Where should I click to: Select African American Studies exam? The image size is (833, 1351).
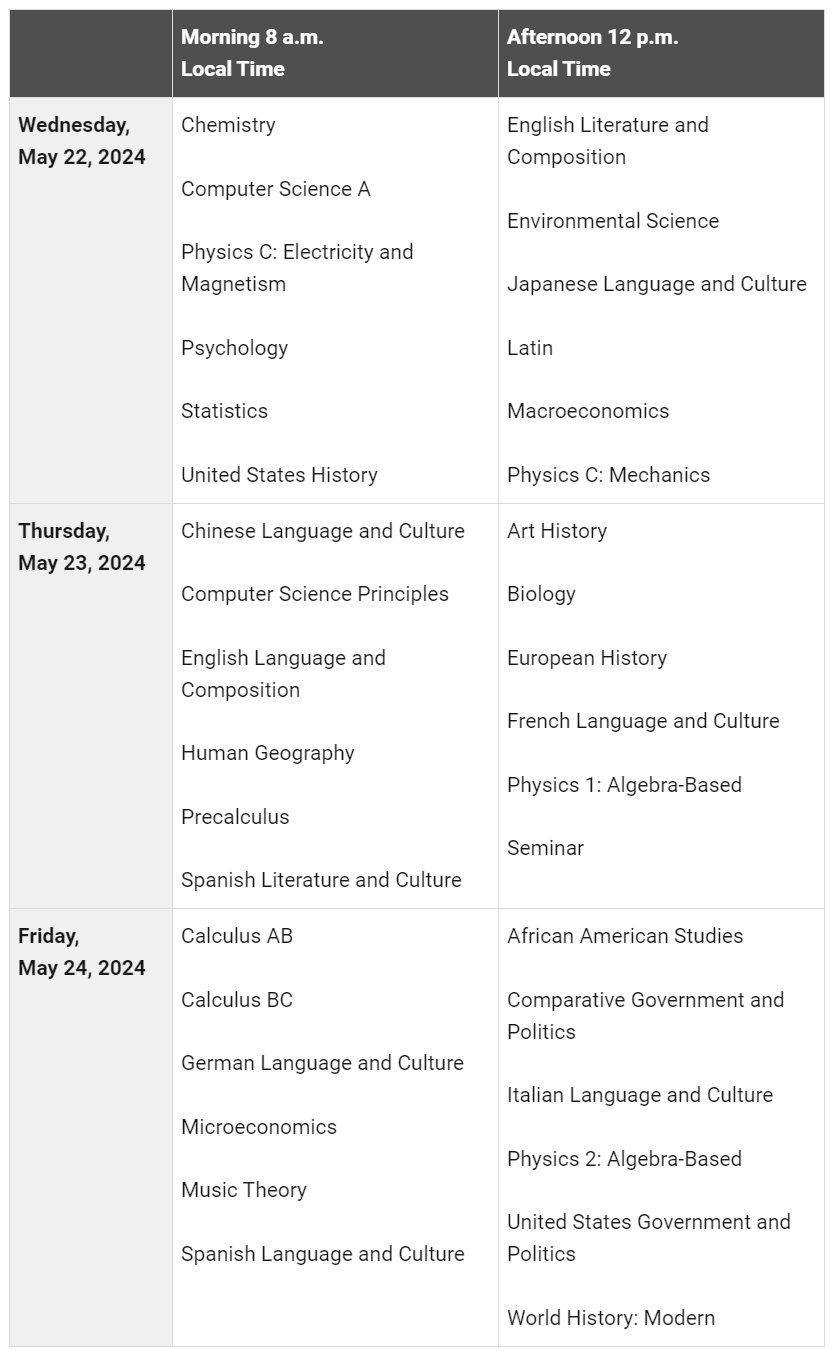click(625, 936)
